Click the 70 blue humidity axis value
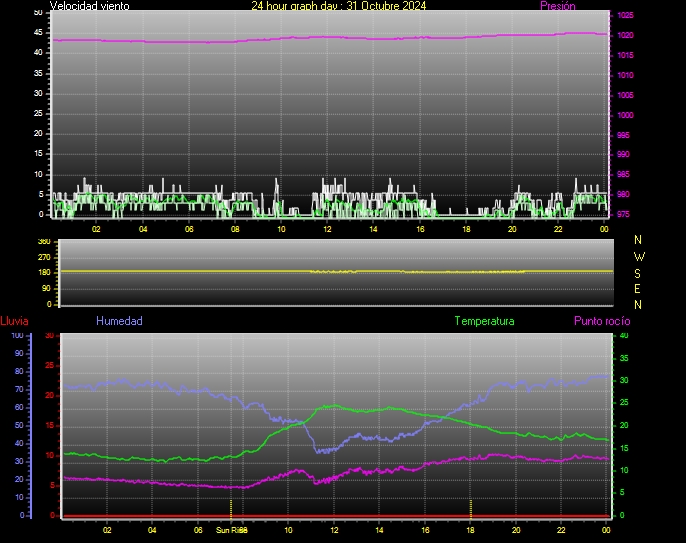Viewport: 686px width, 543px height. pyautogui.click(x=19, y=389)
